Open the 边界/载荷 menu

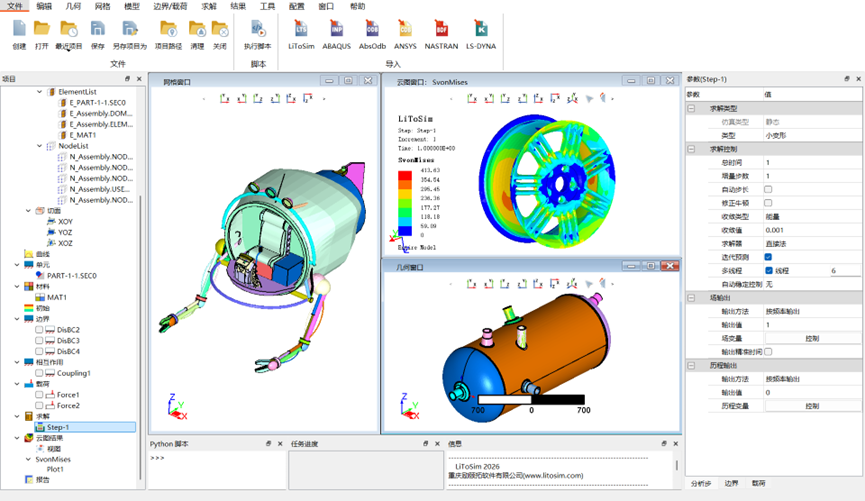click(x=170, y=6)
